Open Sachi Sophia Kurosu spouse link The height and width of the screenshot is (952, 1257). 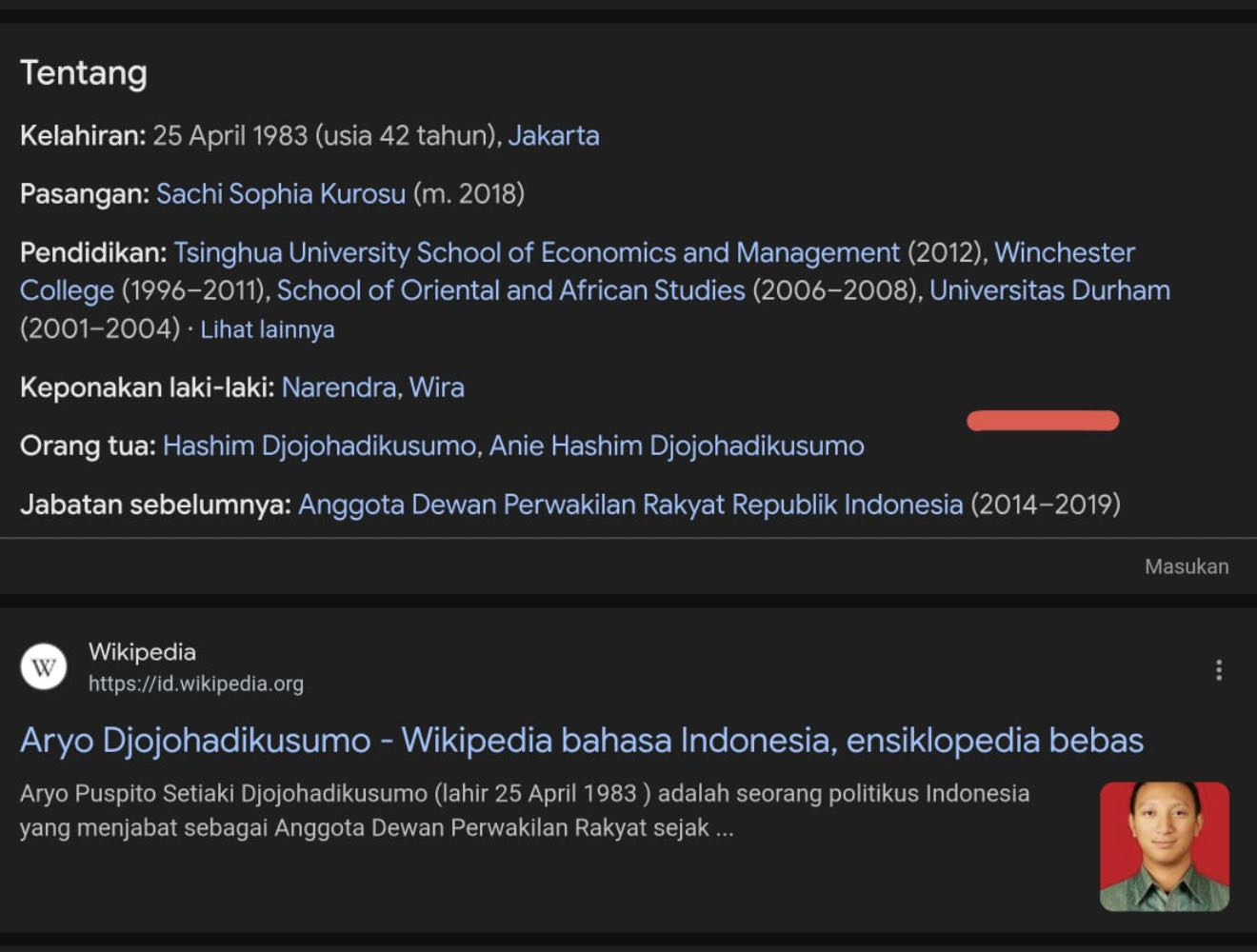[x=281, y=194]
